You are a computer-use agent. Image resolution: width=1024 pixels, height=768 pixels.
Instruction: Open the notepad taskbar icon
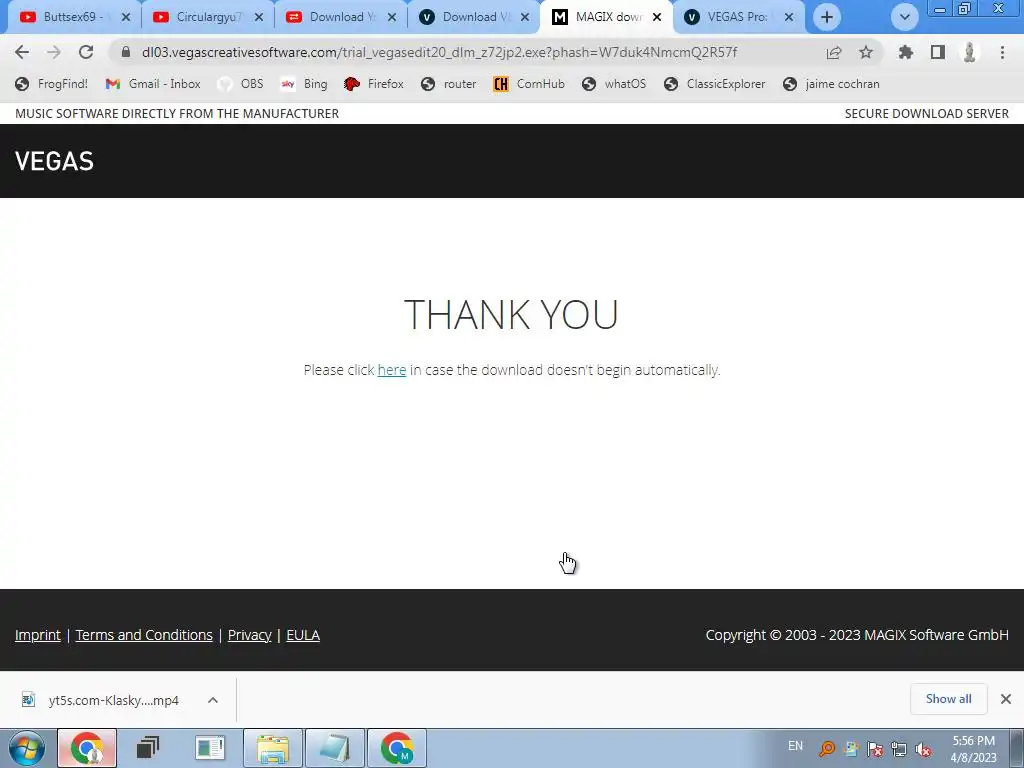335,748
